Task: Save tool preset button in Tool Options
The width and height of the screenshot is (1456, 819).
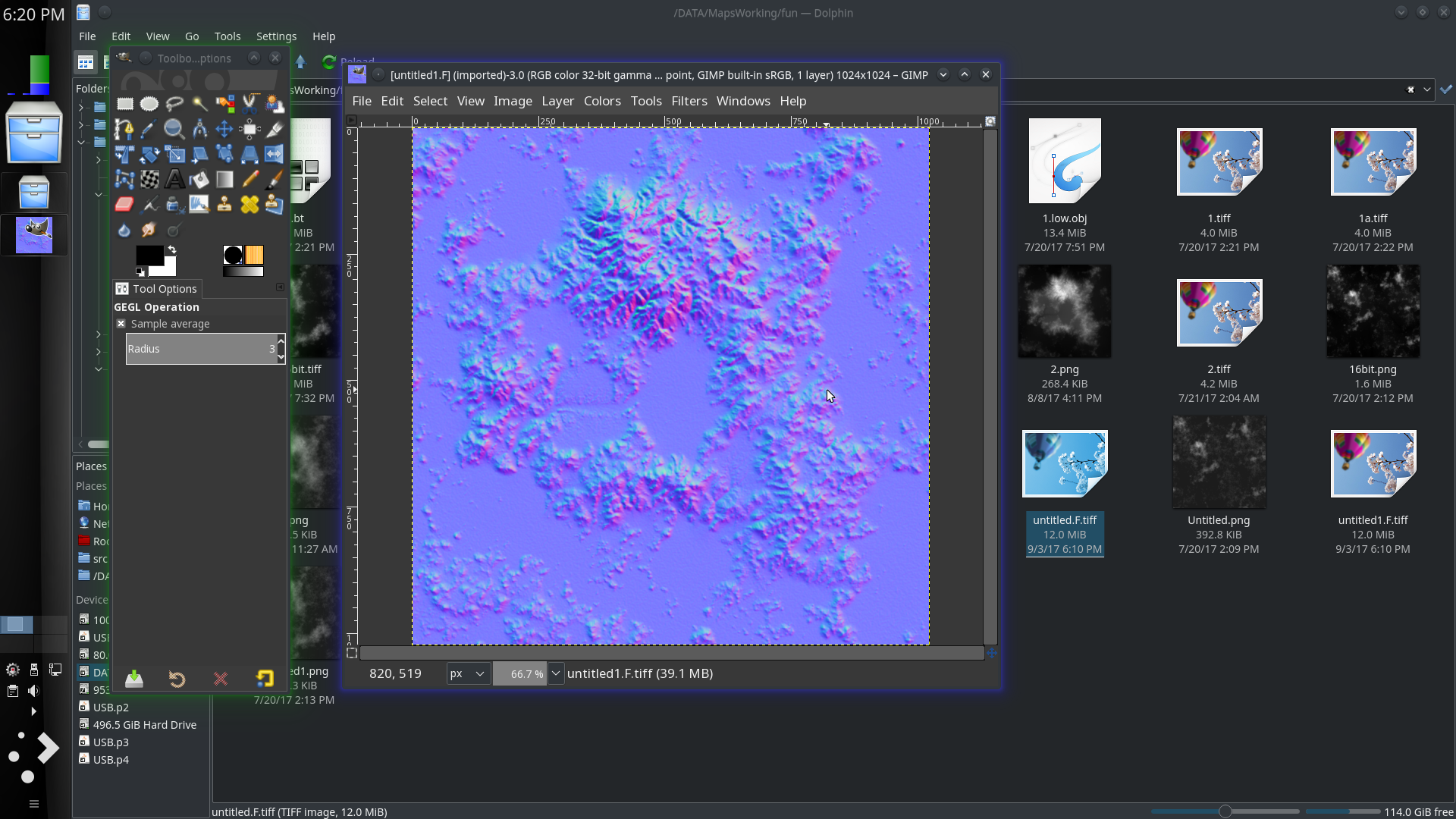Action: [x=134, y=679]
